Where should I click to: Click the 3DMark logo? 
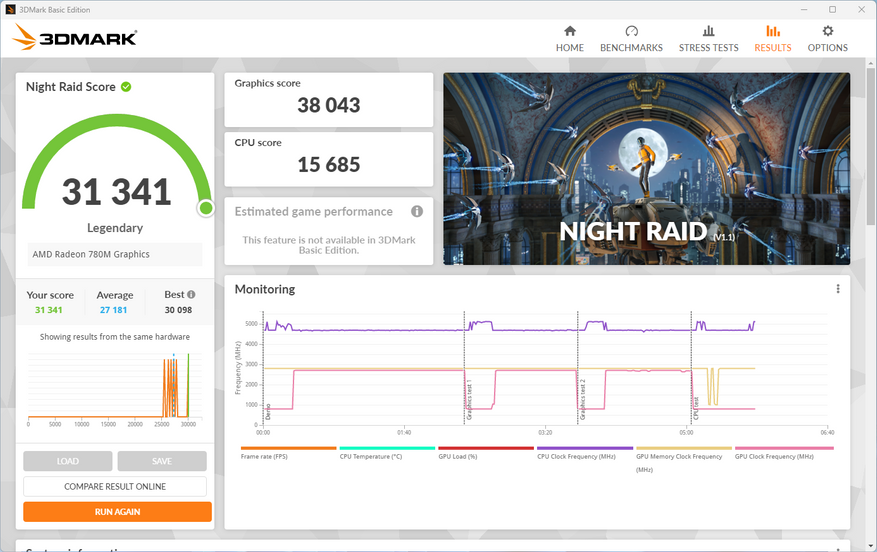(x=74, y=37)
